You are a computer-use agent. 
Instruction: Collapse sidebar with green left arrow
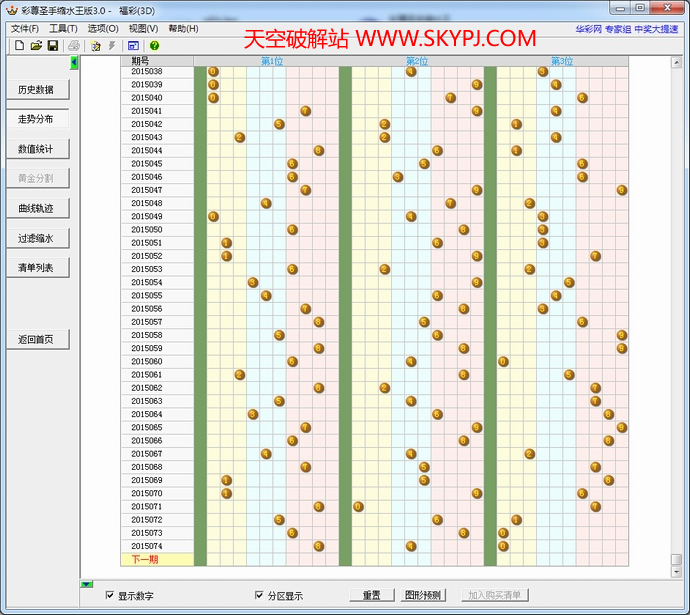point(74,63)
